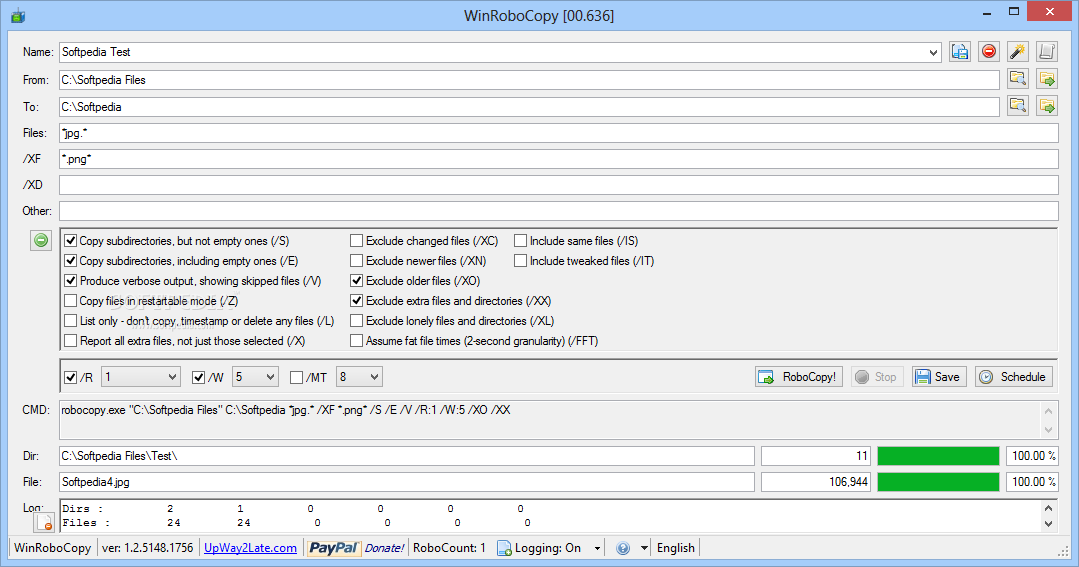Open the Logging: On dropdown arrow

point(597,548)
